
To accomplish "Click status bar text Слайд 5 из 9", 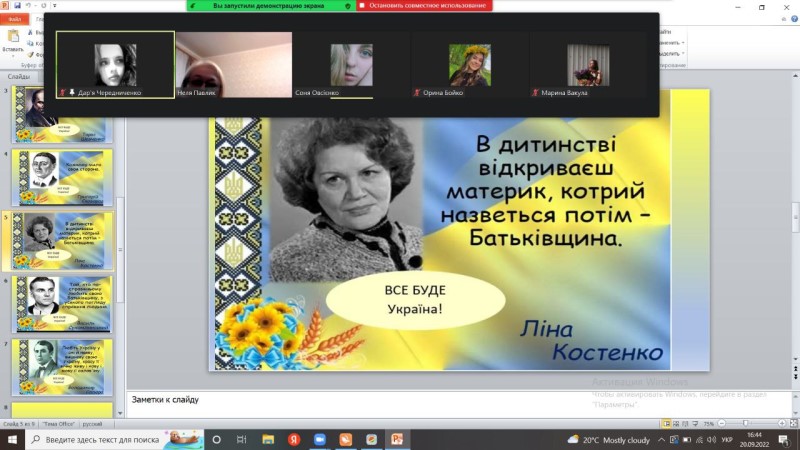I will coord(19,424).
